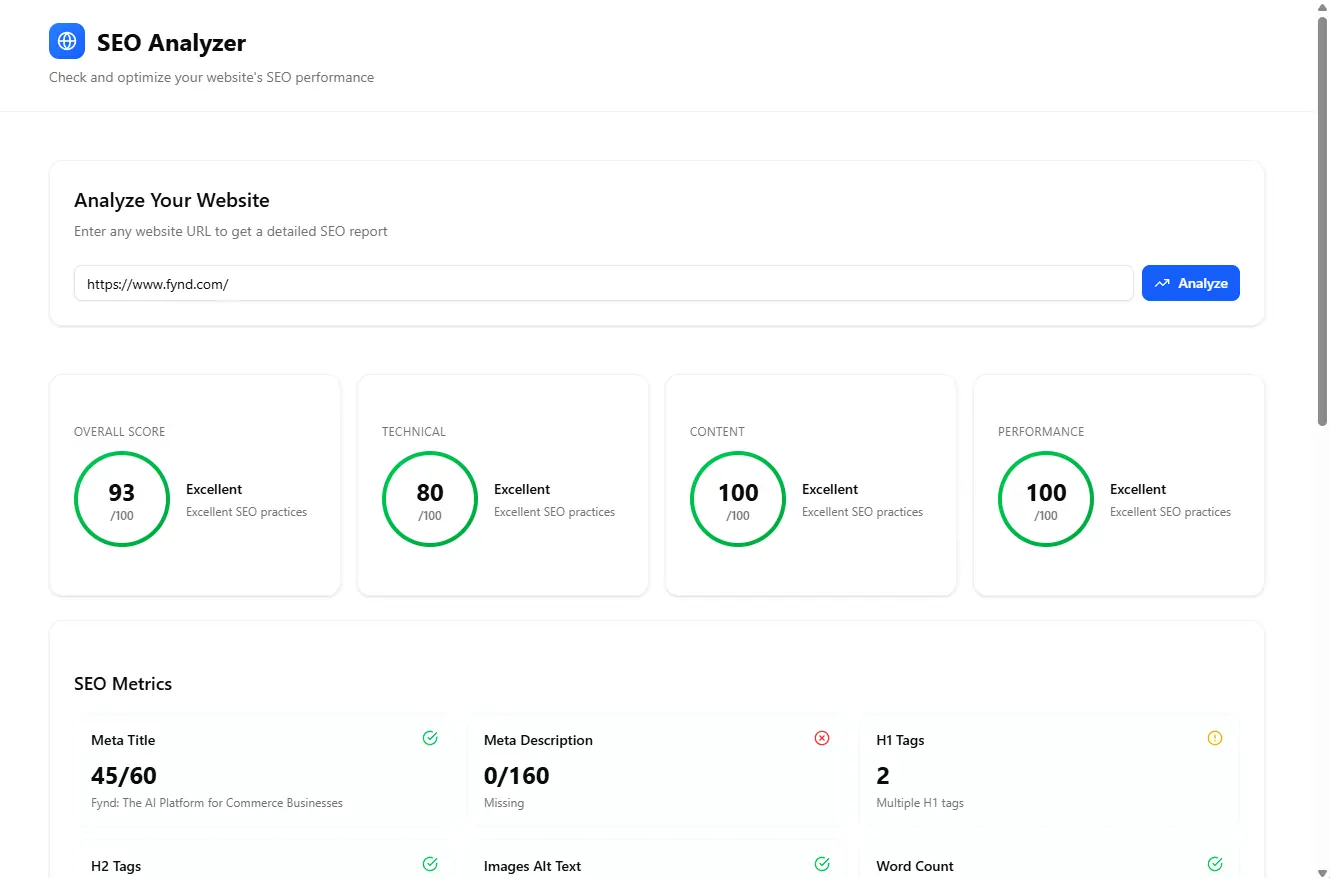Click the red X icon on Meta Description

[822, 738]
